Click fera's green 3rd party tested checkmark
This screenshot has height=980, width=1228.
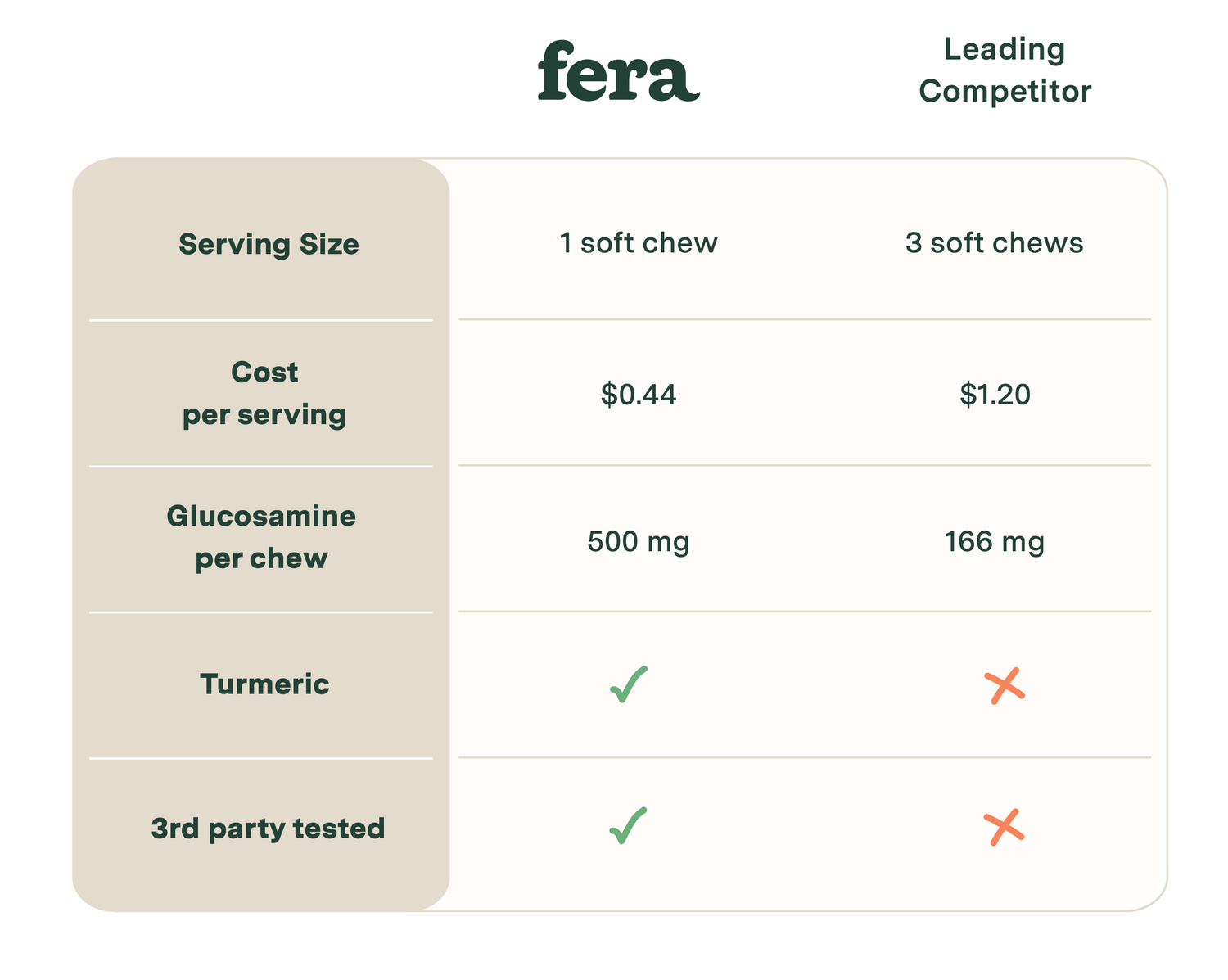click(x=628, y=826)
